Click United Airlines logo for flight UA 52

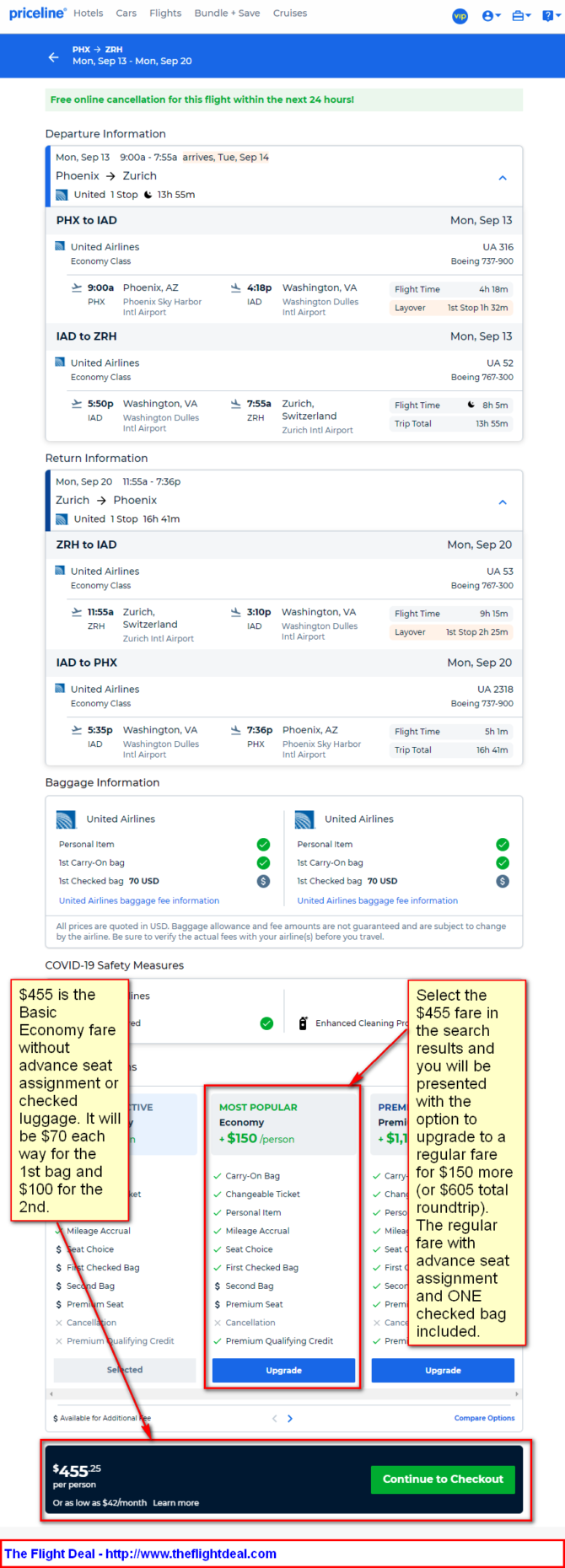click(60, 362)
